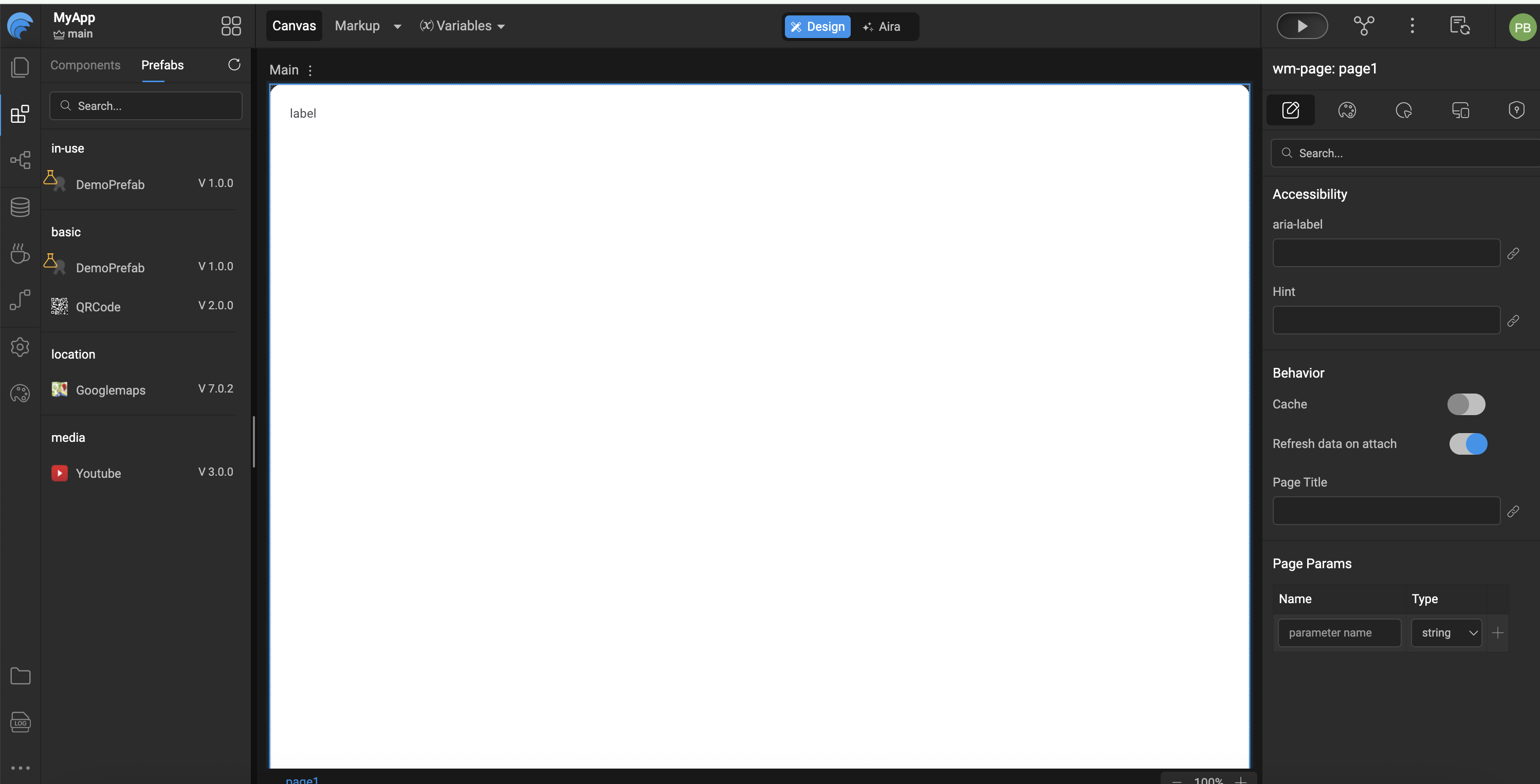The image size is (1540, 784).
Task: Disable Refresh data on attach toggle
Action: pyautogui.click(x=1468, y=444)
